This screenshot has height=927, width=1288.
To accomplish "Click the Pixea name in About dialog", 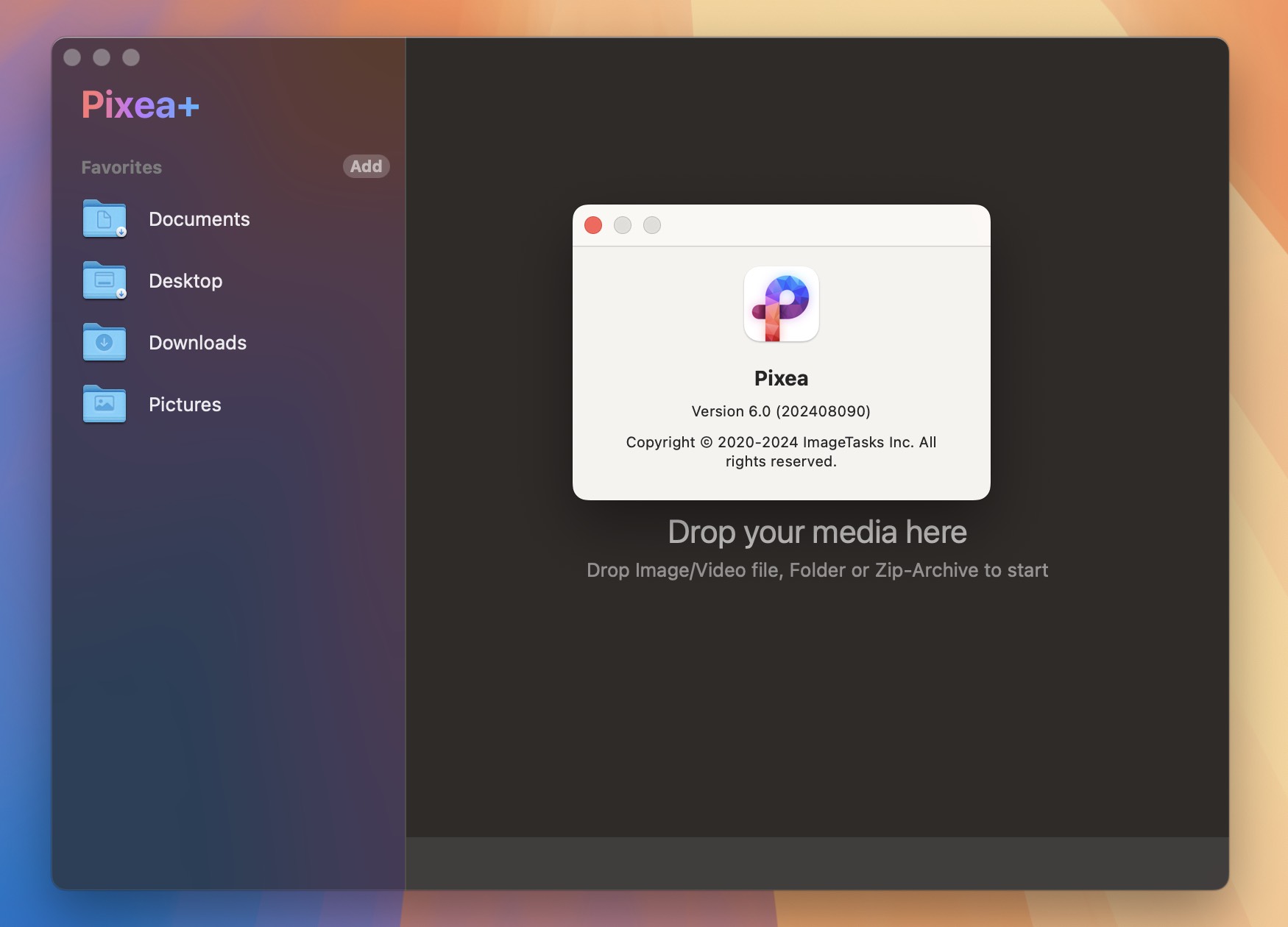I will tap(781, 378).
